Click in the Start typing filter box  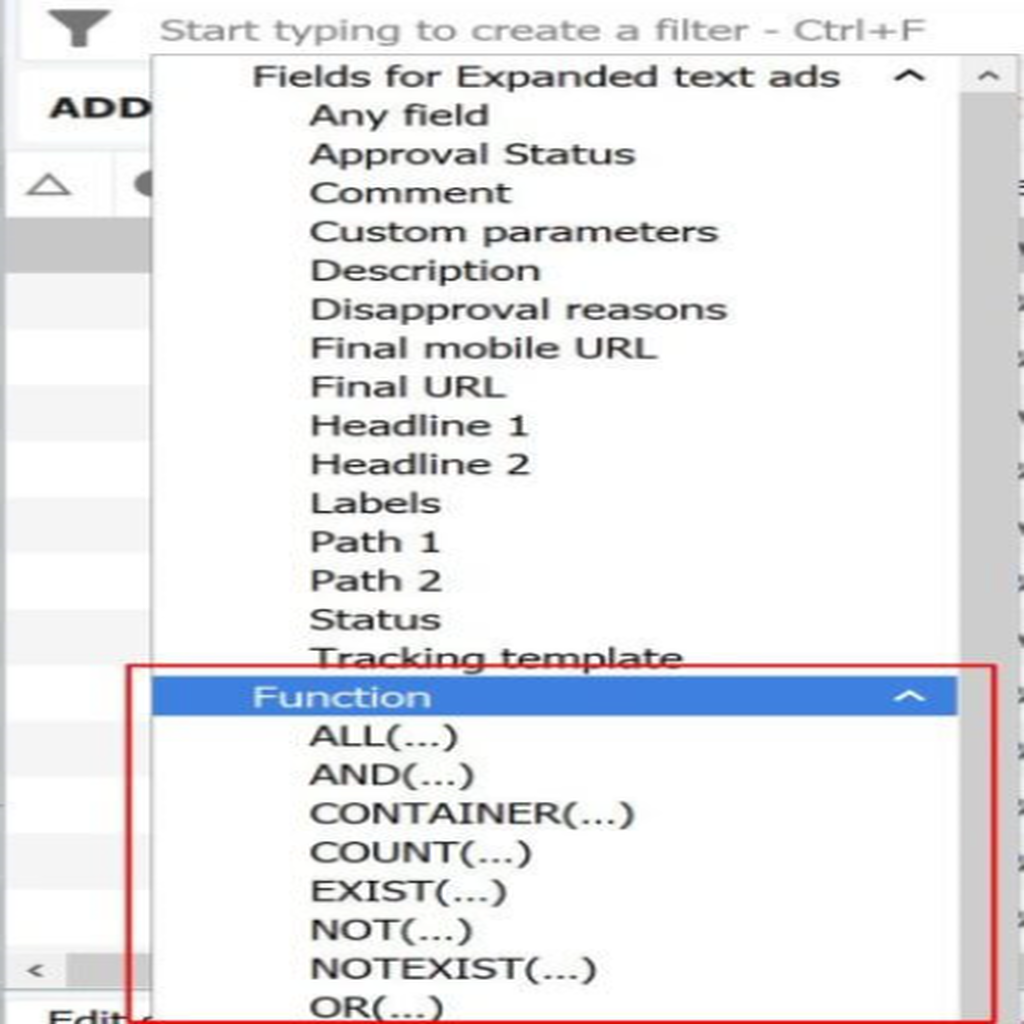coord(542,30)
